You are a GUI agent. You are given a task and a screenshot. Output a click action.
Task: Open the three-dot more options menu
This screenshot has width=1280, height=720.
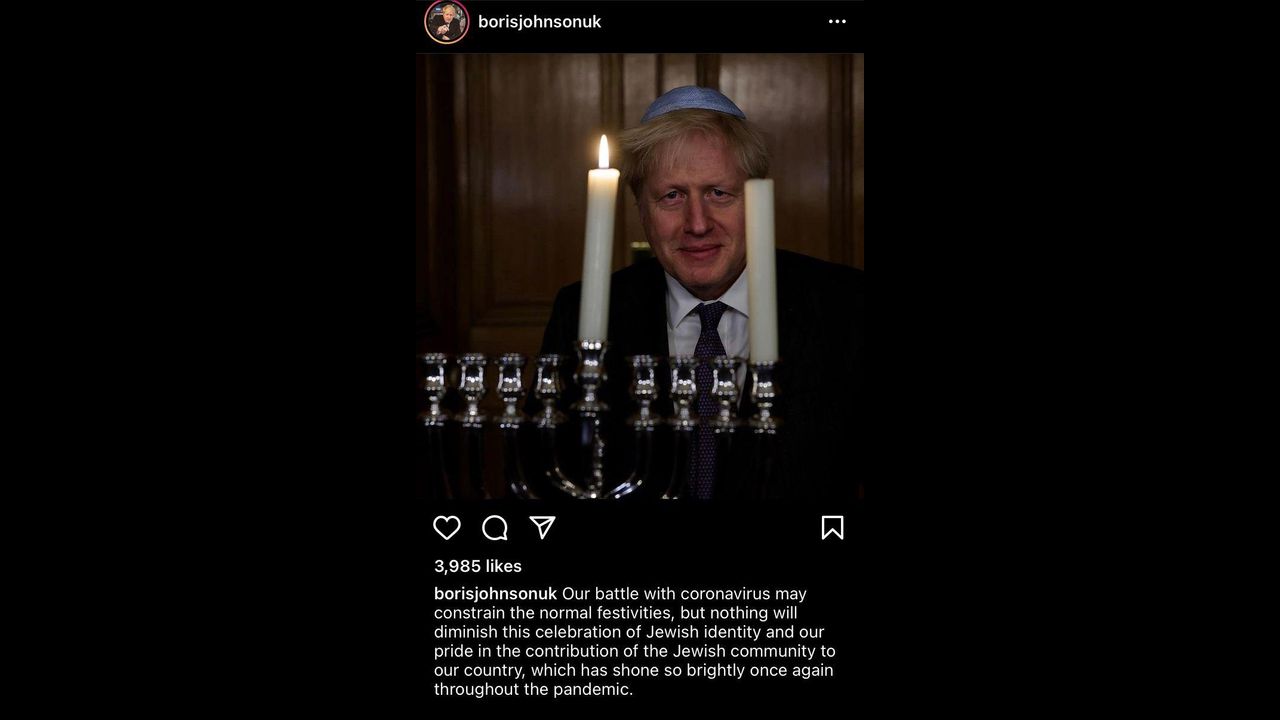click(x=837, y=21)
